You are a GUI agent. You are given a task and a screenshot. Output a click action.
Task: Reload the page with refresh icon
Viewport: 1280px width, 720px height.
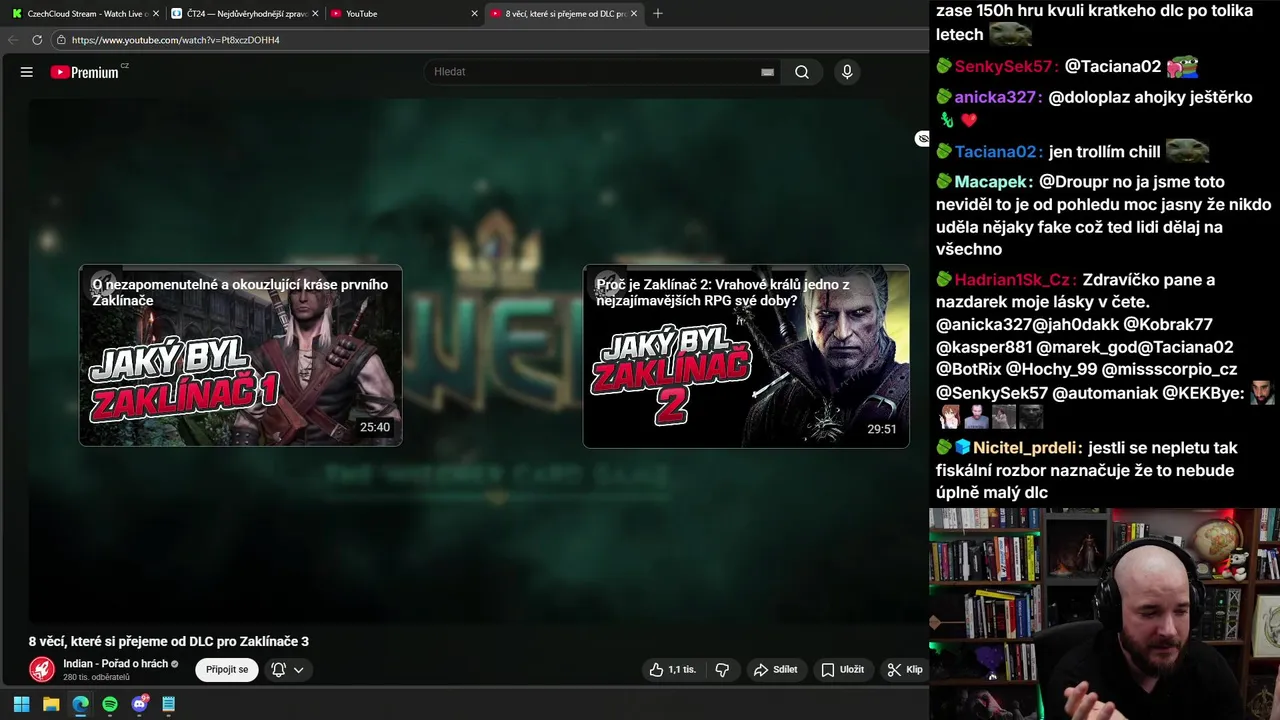(37, 40)
